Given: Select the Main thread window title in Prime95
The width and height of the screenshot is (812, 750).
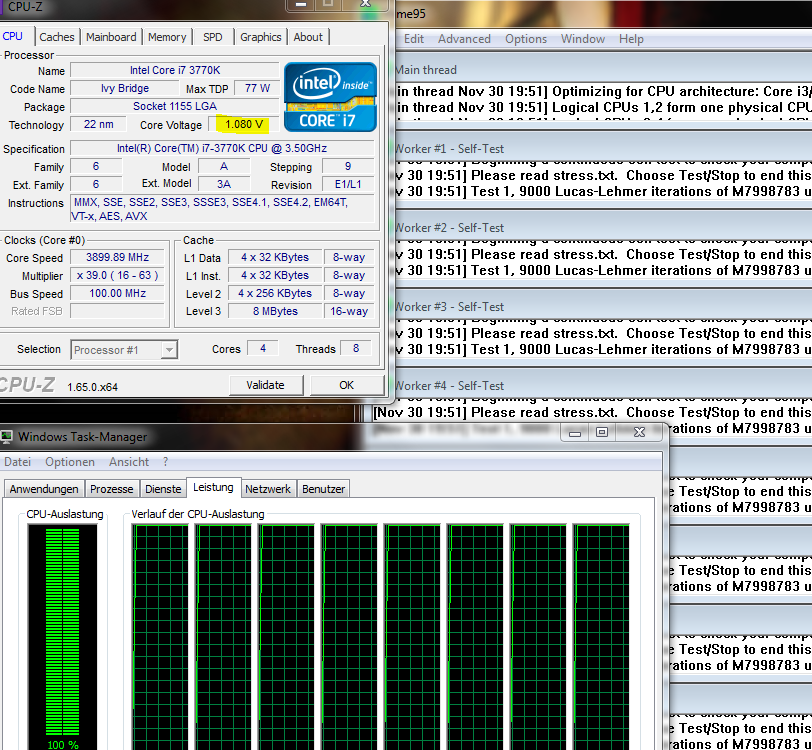Looking at the screenshot, I should pos(426,70).
